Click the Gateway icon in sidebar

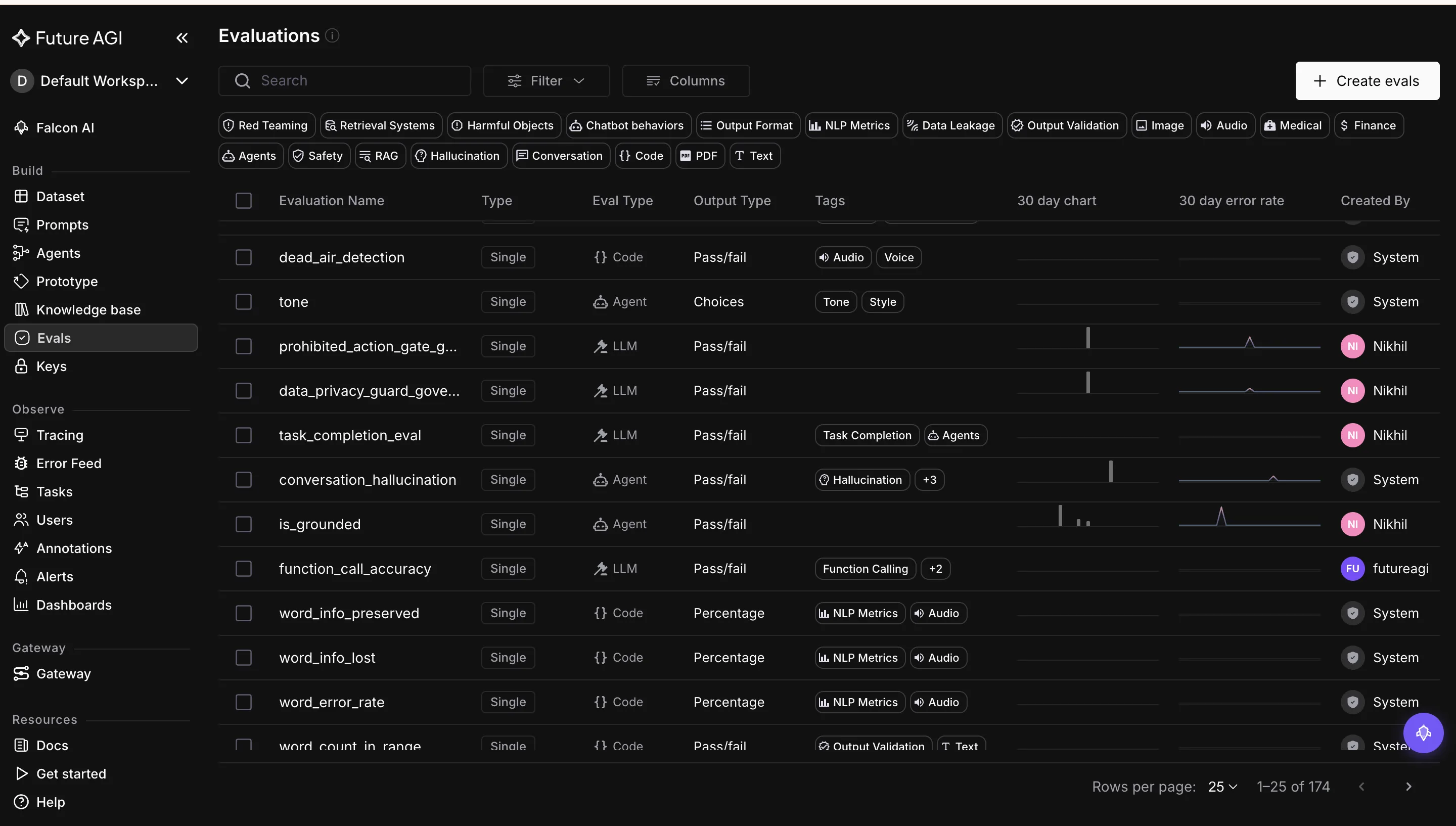[21, 674]
